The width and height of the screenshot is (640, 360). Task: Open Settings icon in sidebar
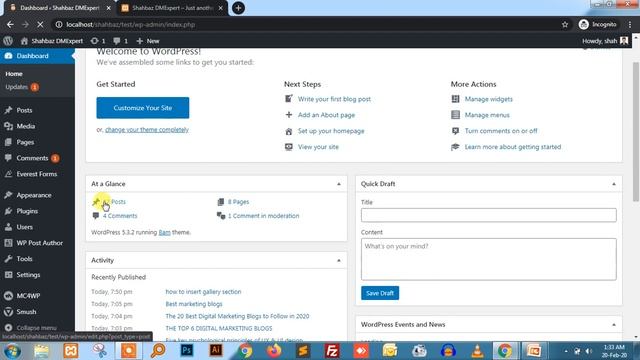[8, 275]
